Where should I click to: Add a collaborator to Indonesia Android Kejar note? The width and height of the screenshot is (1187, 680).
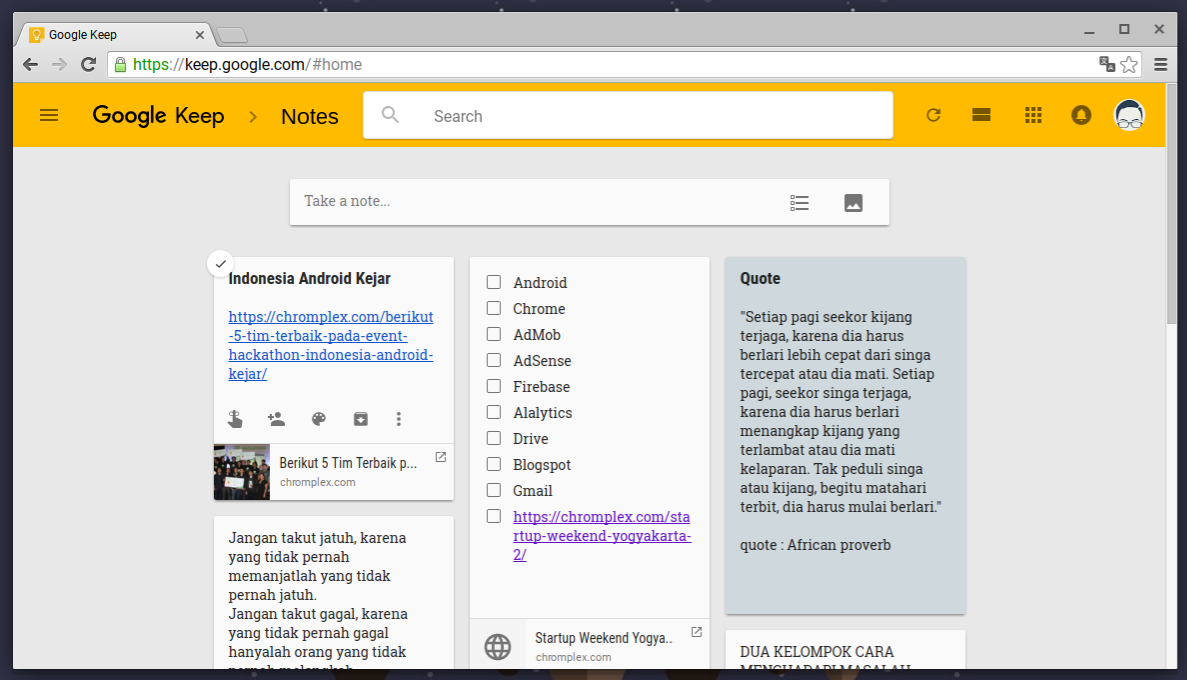(x=276, y=419)
